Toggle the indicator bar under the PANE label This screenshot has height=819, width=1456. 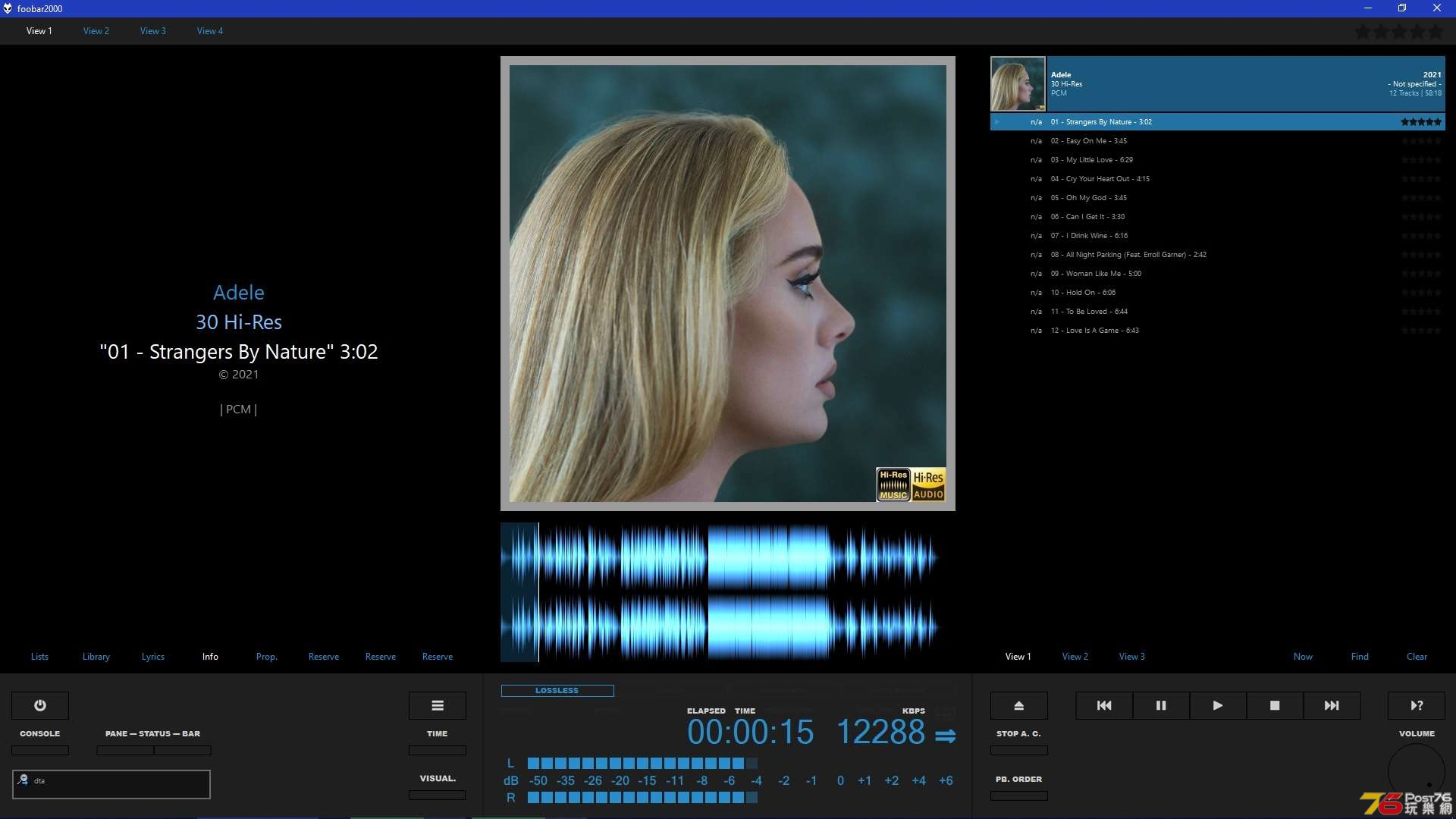coord(125,750)
